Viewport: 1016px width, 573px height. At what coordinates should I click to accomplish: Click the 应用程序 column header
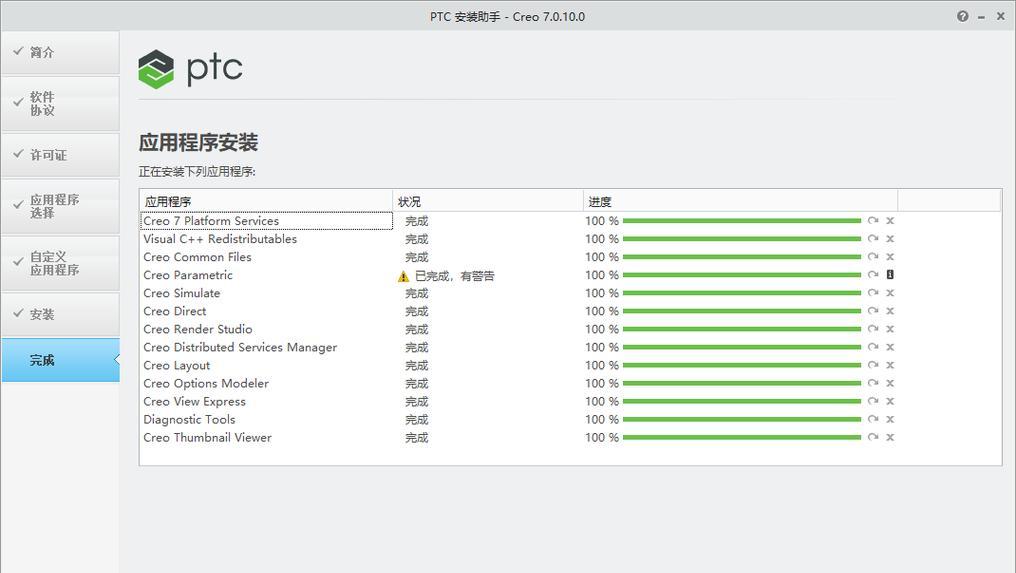coord(266,202)
